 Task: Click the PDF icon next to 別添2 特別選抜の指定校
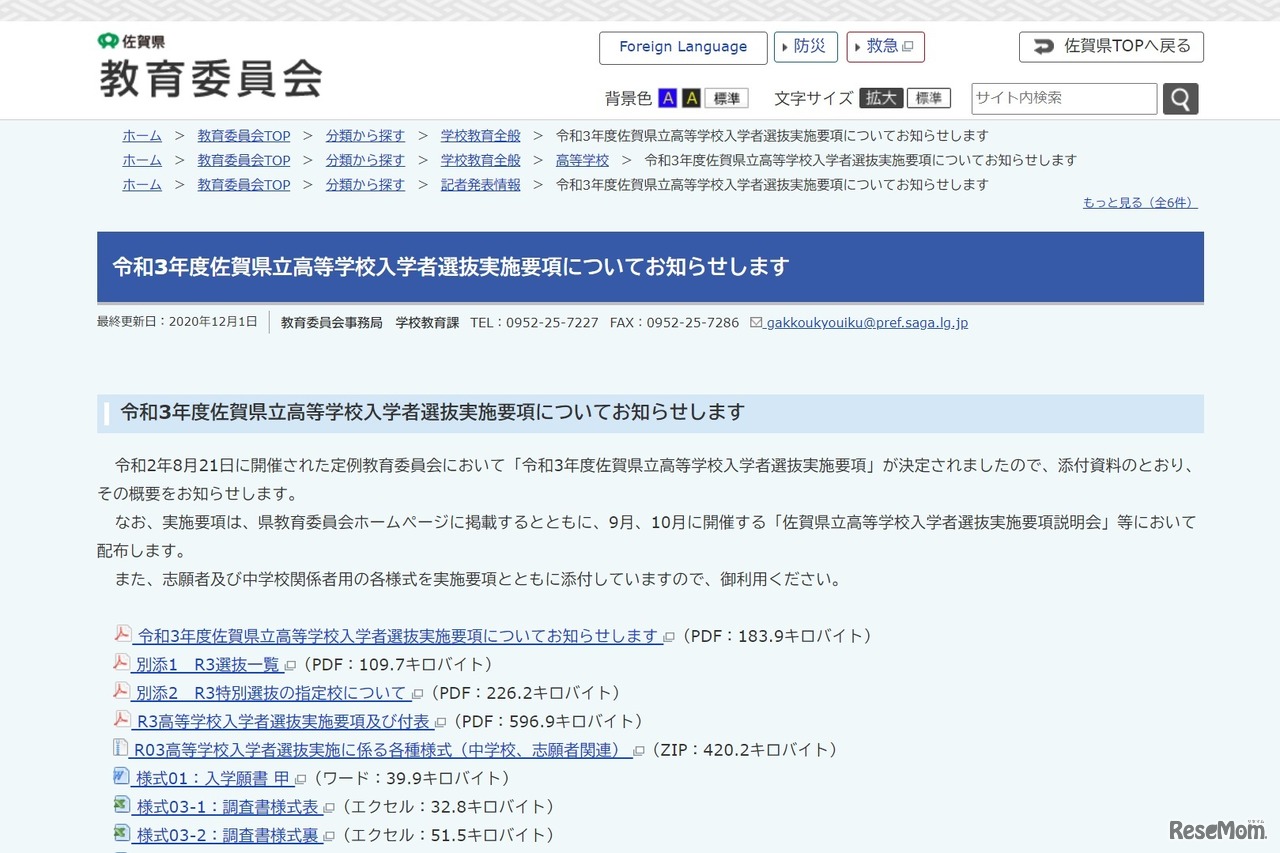pos(121,692)
